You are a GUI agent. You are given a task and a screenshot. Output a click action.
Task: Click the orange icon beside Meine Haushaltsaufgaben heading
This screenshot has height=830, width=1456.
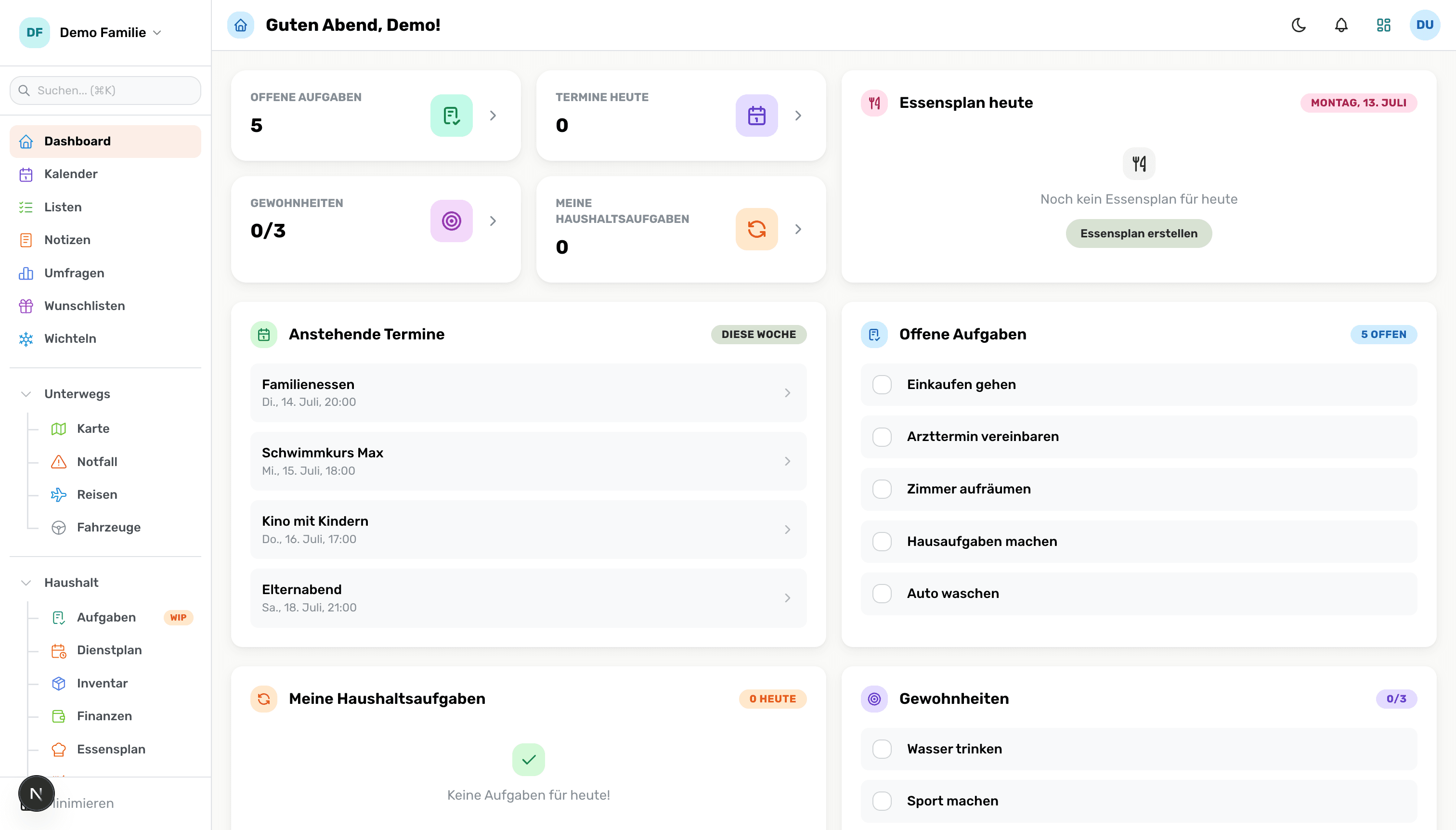pyautogui.click(x=263, y=698)
